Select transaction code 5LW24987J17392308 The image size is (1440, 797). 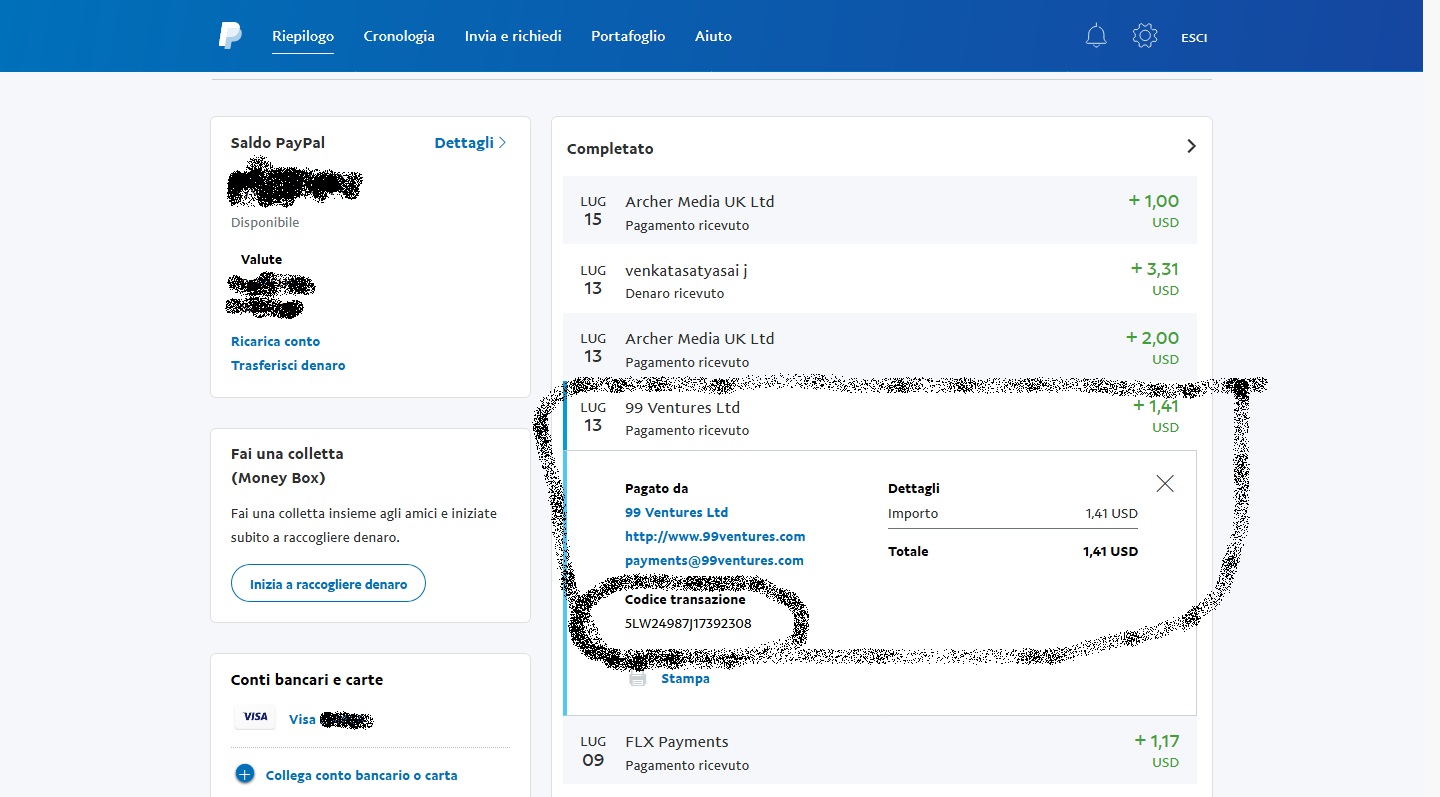(x=688, y=624)
